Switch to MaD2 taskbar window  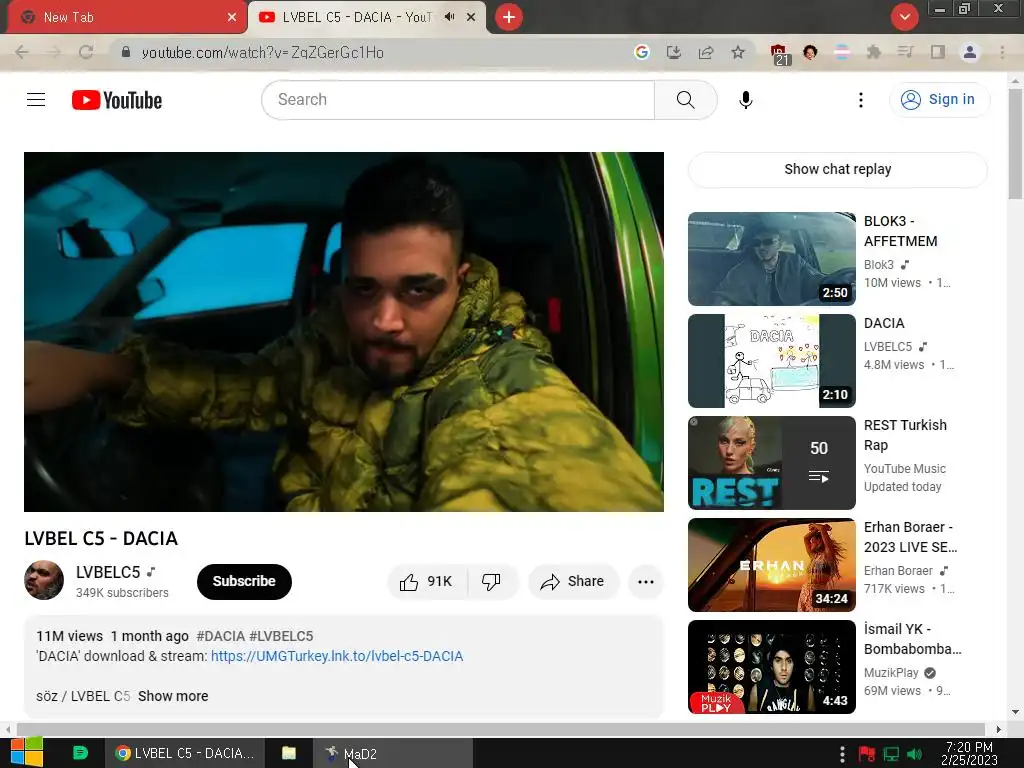[392, 754]
